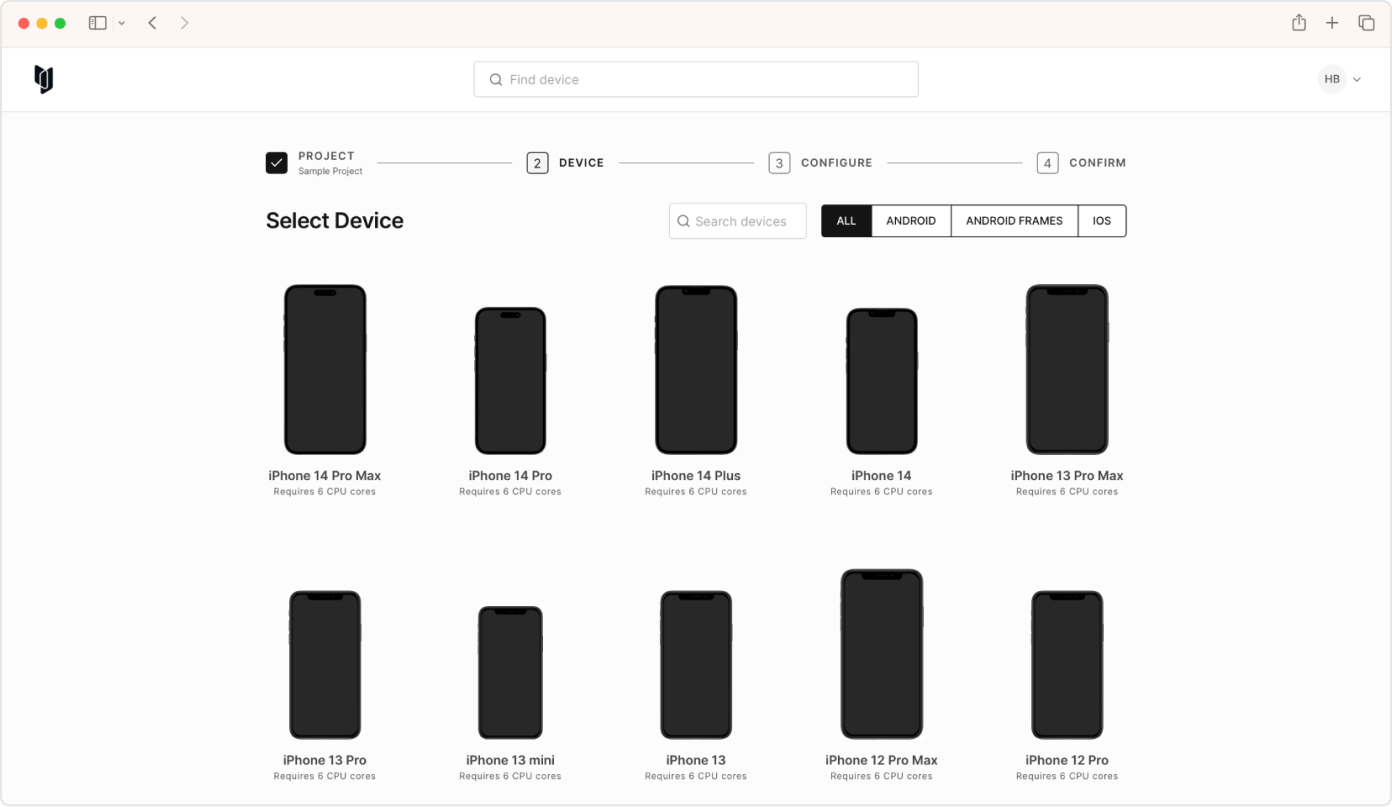
Task: Go to the Confirm step label
Action: (1097, 163)
